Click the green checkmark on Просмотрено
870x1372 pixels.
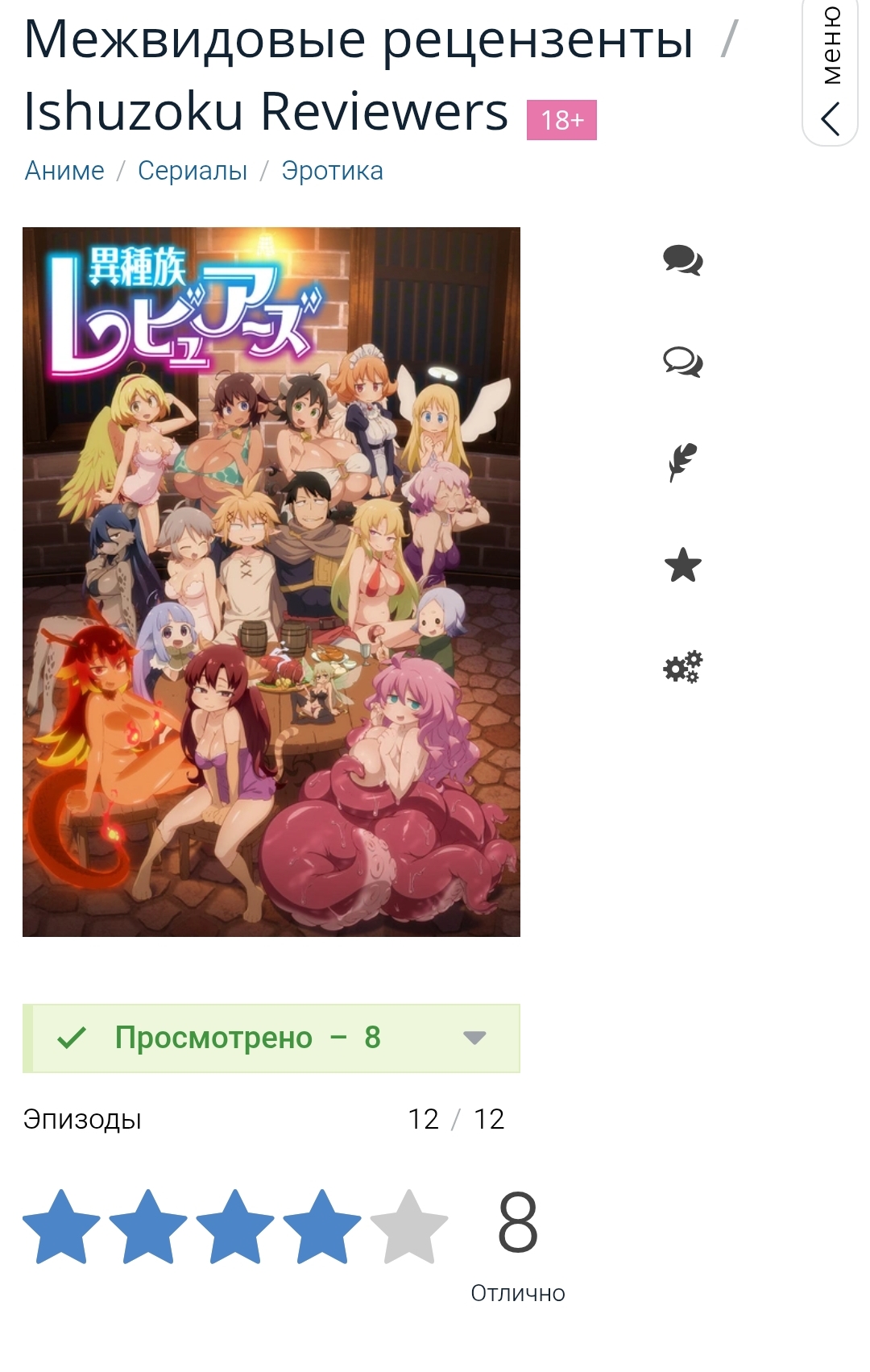[x=72, y=1038]
